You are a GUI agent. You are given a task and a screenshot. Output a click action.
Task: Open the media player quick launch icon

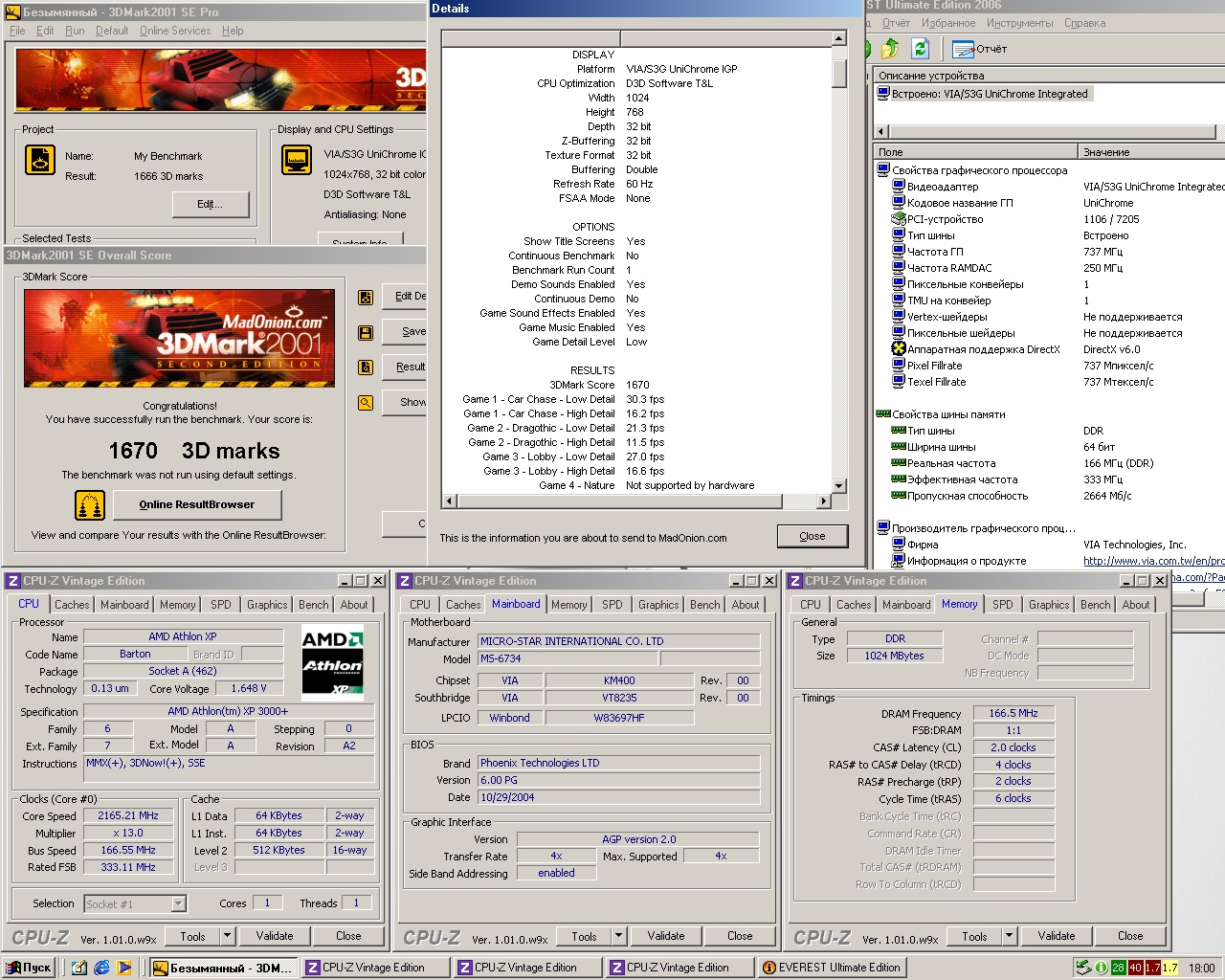pyautogui.click(x=123, y=968)
